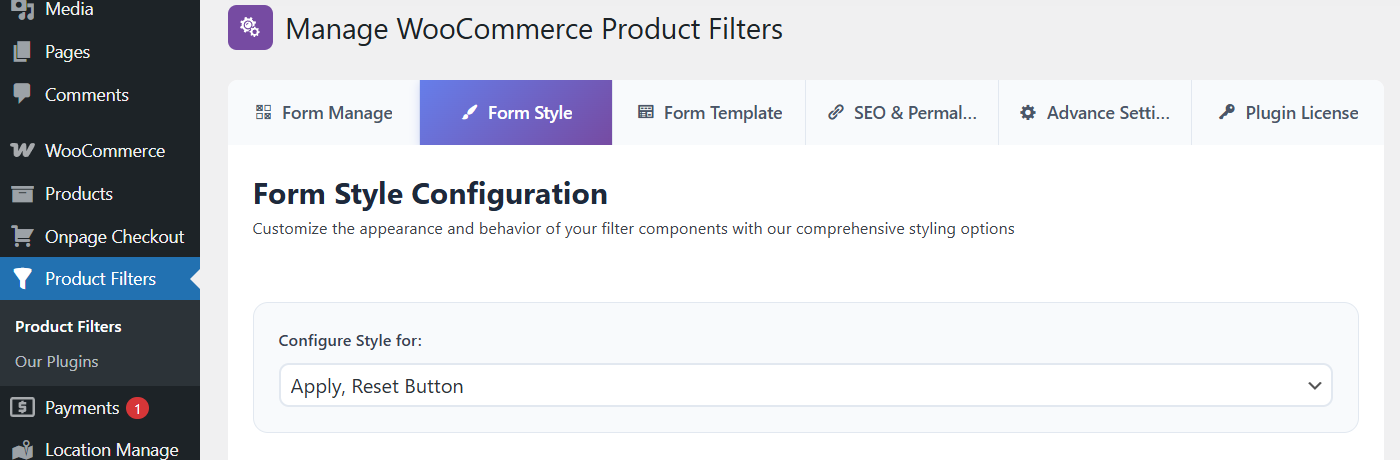Click the WooCommerce Woo logo icon
Image resolution: width=1400 pixels, height=460 pixels.
pos(22,151)
